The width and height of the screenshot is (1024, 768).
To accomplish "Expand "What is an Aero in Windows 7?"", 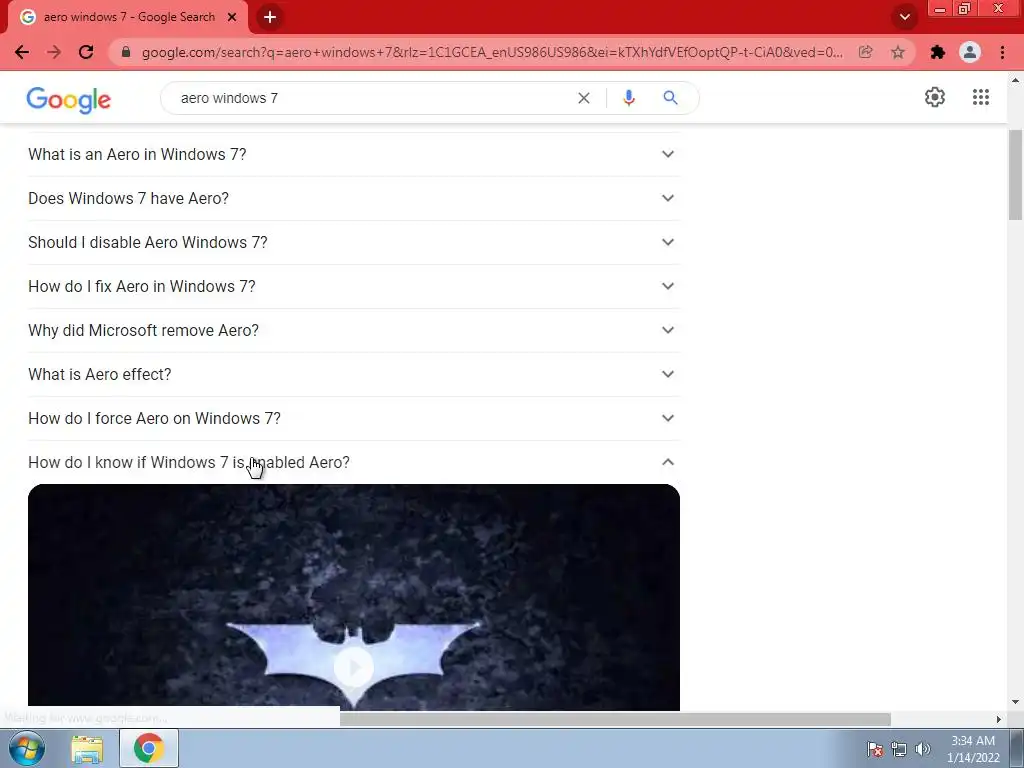I will point(353,154).
